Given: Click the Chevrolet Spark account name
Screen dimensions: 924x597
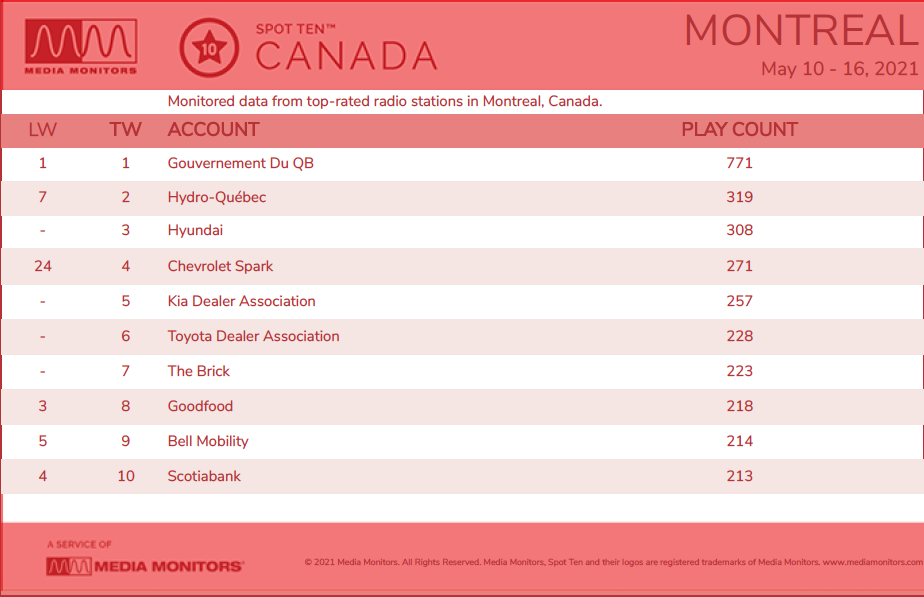Looking at the screenshot, I should [220, 266].
